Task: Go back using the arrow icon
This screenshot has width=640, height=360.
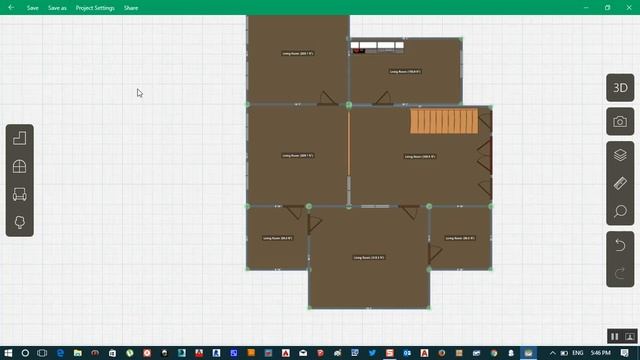Action: [x=11, y=7]
